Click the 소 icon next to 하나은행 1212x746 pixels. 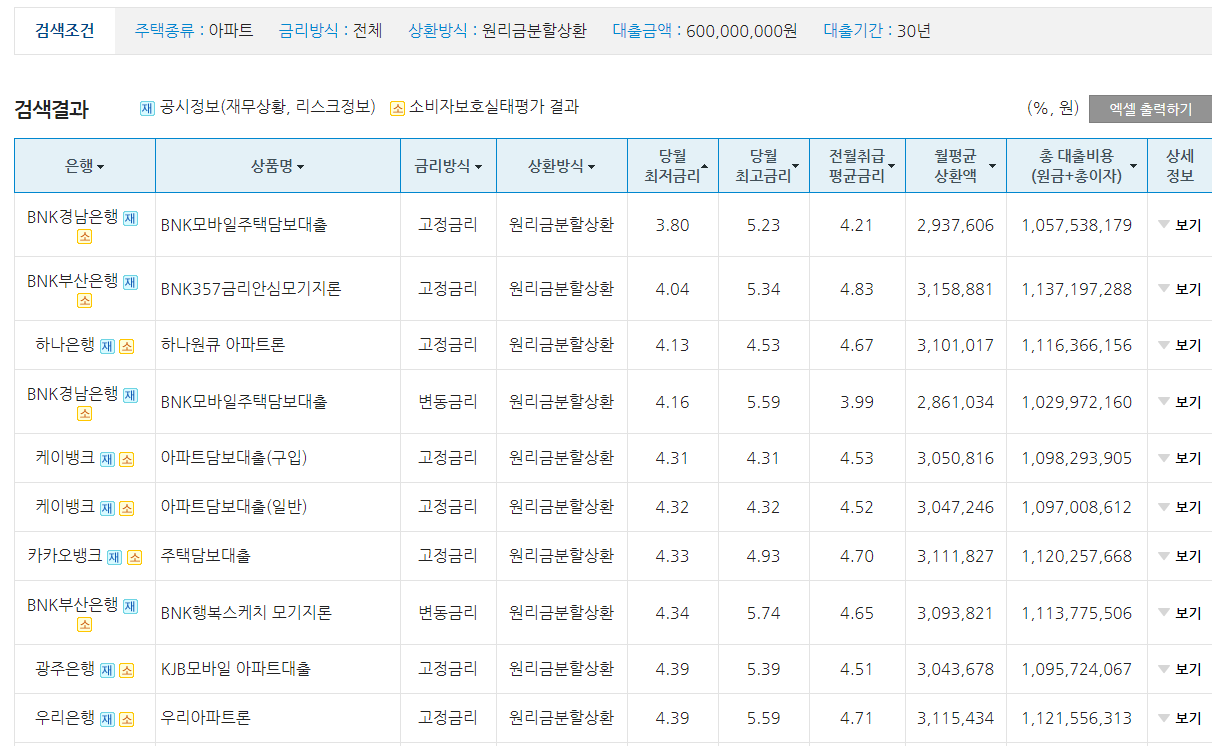[126, 346]
